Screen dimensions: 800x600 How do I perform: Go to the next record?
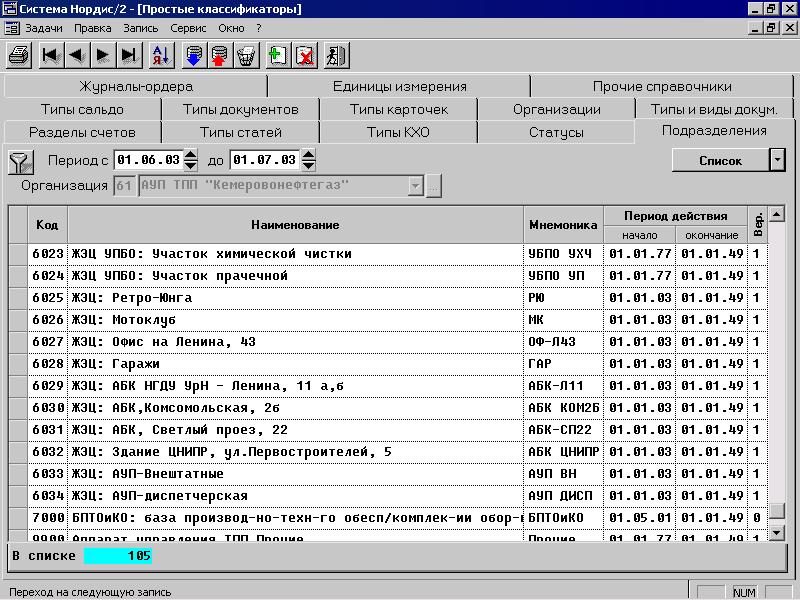coord(103,55)
